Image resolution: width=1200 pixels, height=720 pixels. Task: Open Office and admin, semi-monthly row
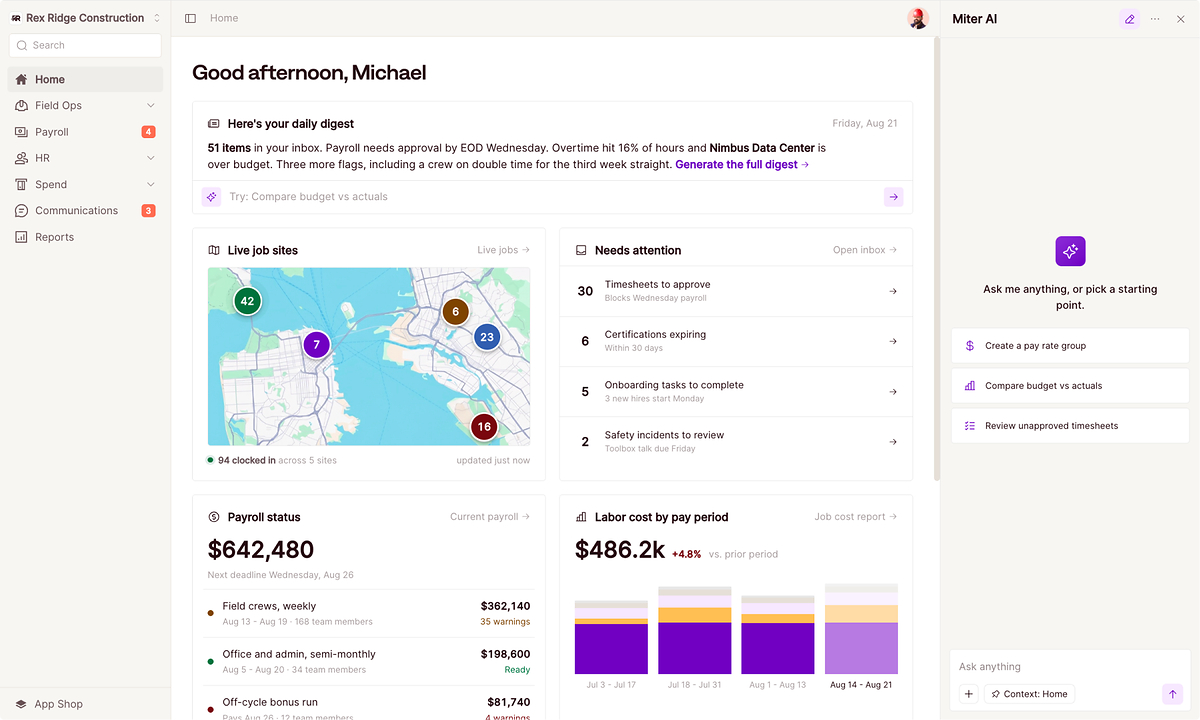[x=369, y=661]
